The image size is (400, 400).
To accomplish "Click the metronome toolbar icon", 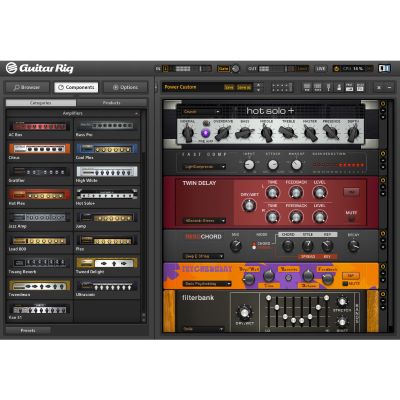I will point(339,87).
